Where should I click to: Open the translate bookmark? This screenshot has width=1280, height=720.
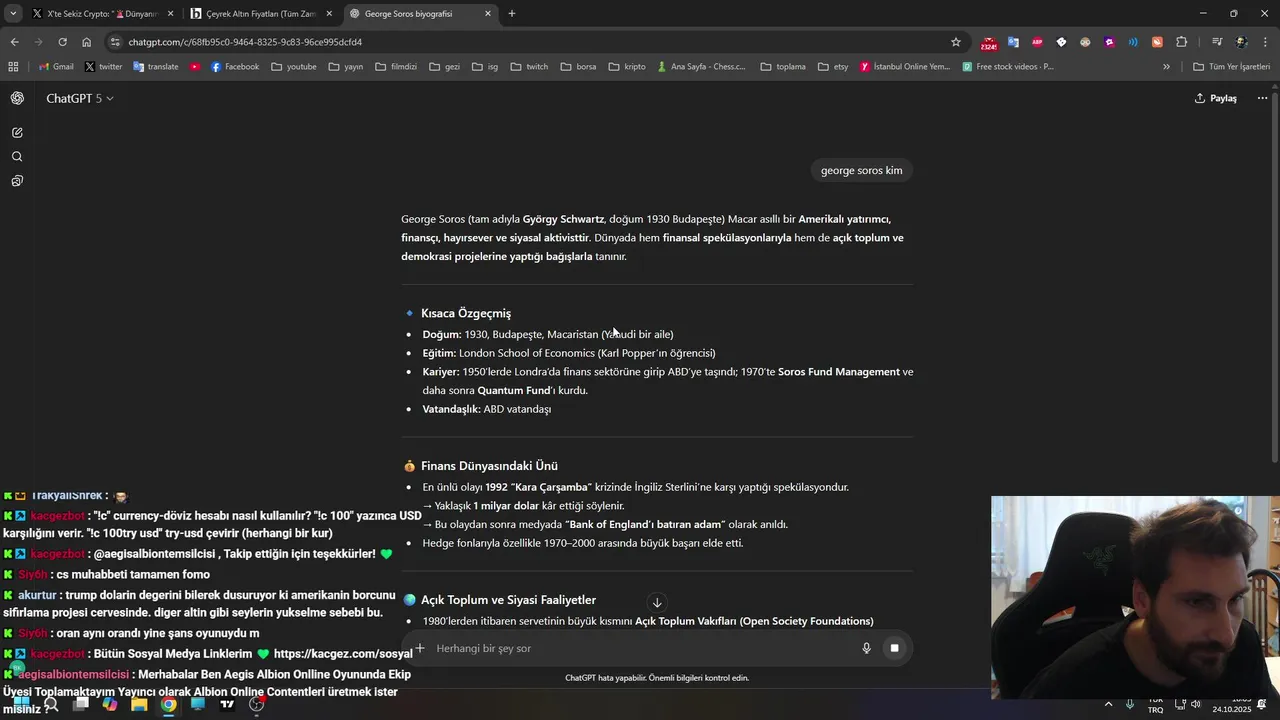155,67
